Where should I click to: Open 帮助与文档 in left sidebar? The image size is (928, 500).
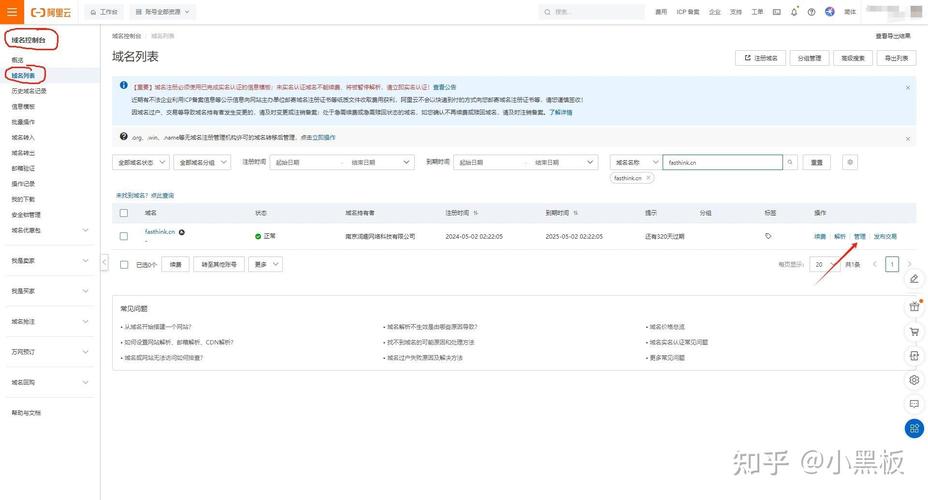pos(27,413)
